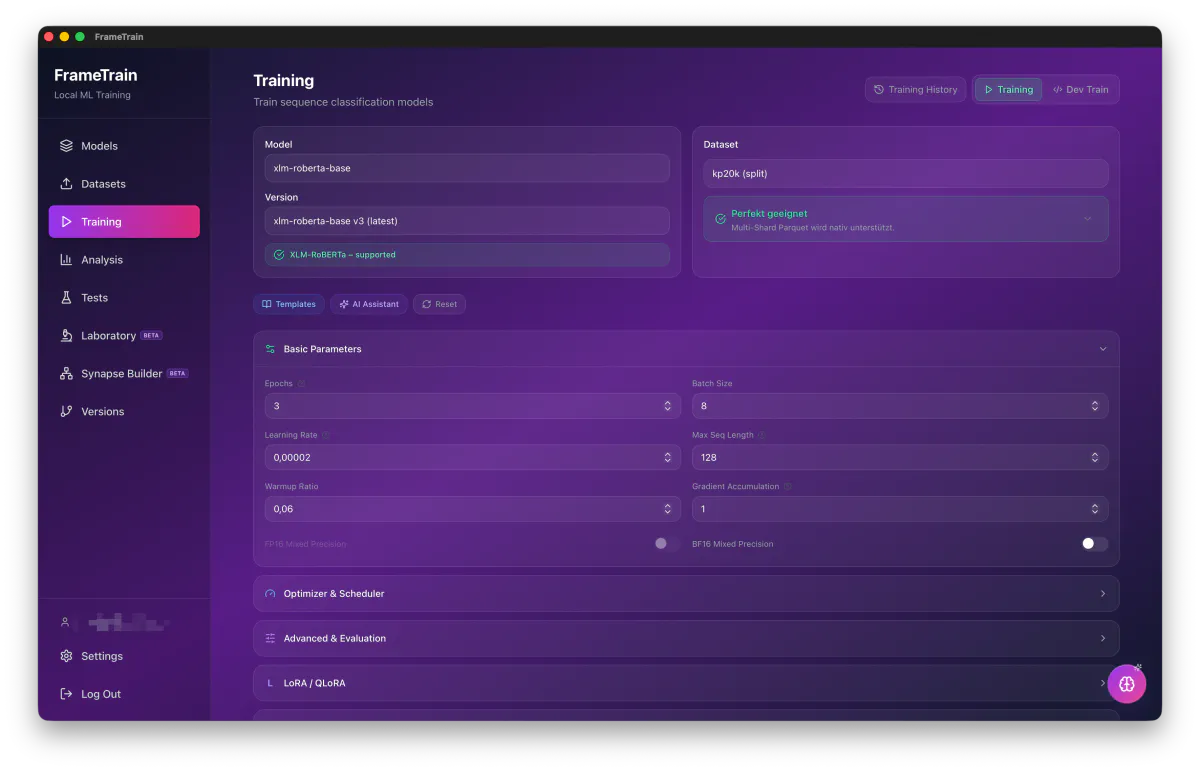The width and height of the screenshot is (1200, 771).
Task: Click 'Multi-Shard Parquet wird nativ unterstützt' text
Action: pyautogui.click(x=812, y=228)
